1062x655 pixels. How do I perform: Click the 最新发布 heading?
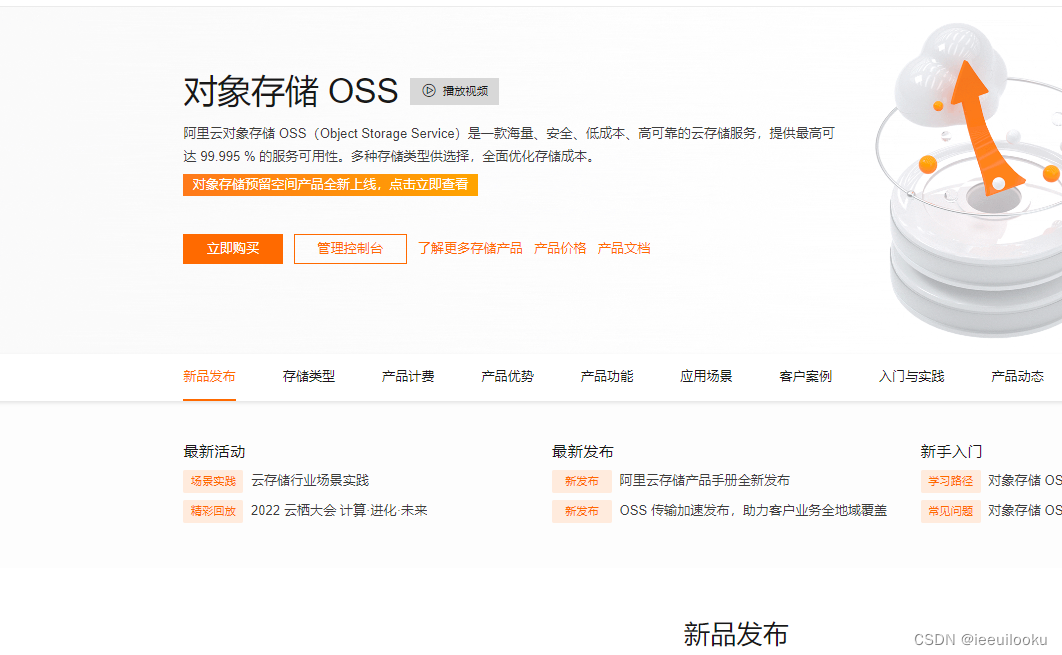pyautogui.click(x=582, y=452)
